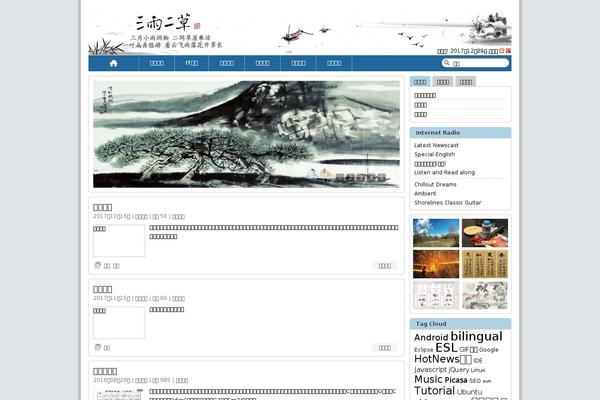Open the yellow calligraphy scrolls thumbnail
Image resolution: width=600 pixels, height=400 pixels.
coord(485,264)
